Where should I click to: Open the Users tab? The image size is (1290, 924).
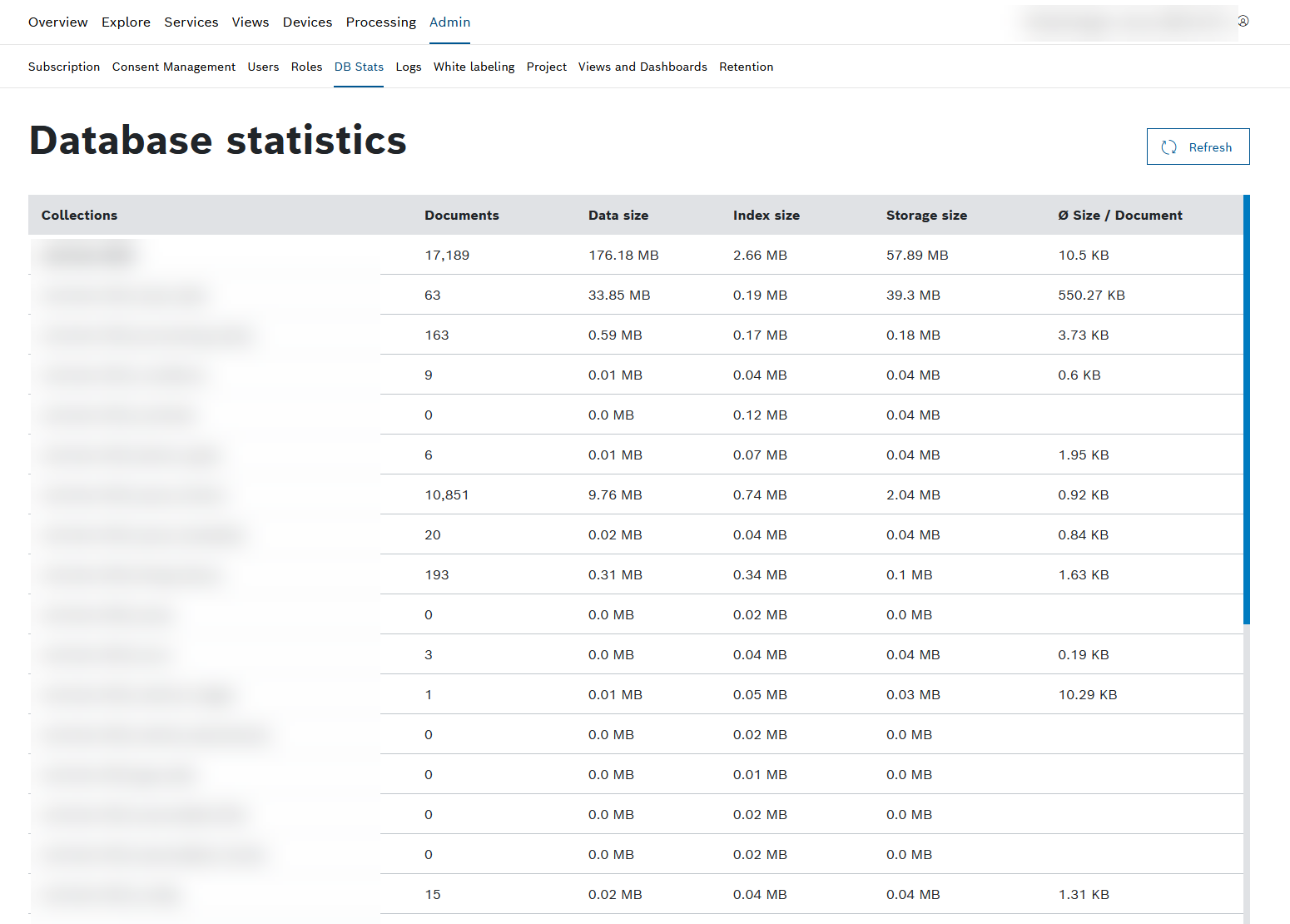coord(263,67)
